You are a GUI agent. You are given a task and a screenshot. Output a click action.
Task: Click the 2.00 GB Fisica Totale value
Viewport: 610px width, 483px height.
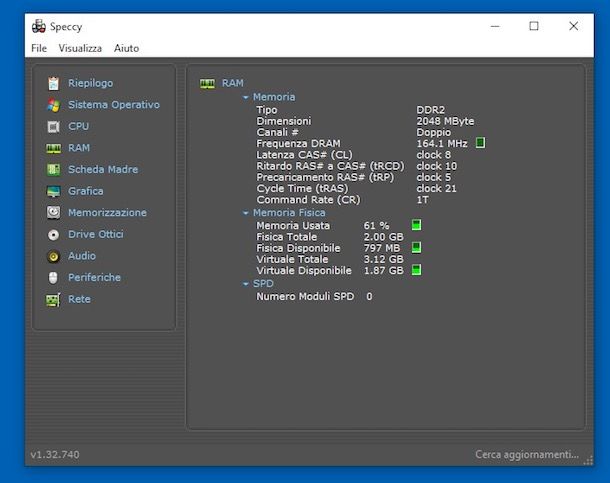[384, 237]
